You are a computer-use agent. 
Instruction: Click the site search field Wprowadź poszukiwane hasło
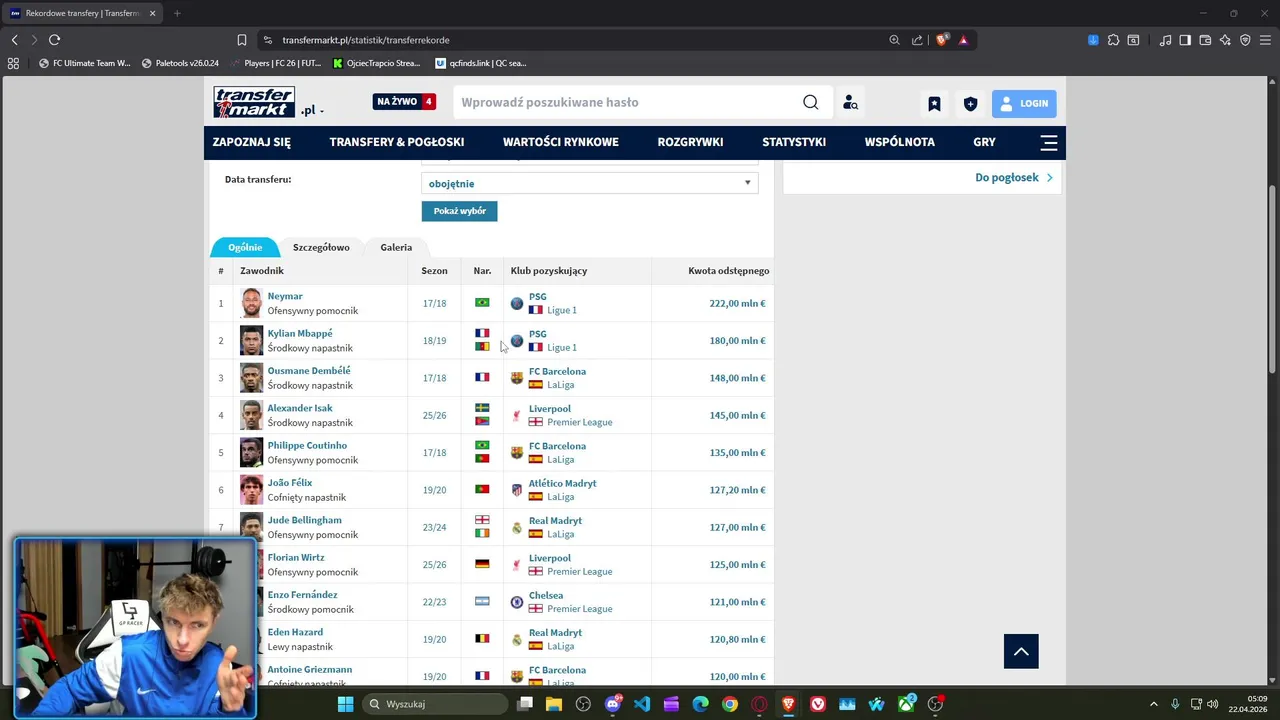[x=625, y=102]
